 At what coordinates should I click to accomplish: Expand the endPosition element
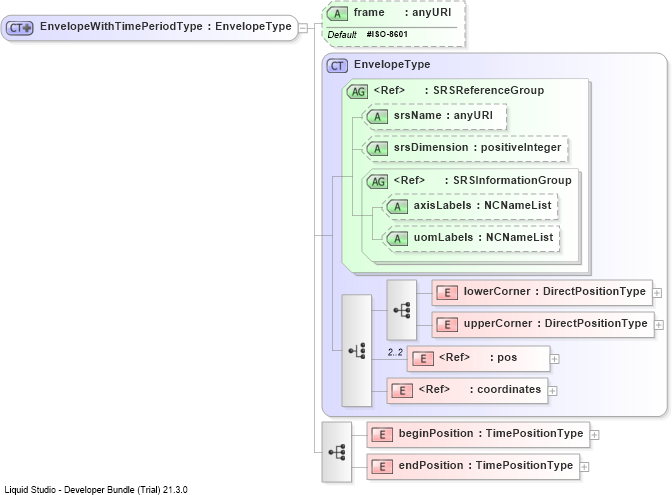click(585, 467)
